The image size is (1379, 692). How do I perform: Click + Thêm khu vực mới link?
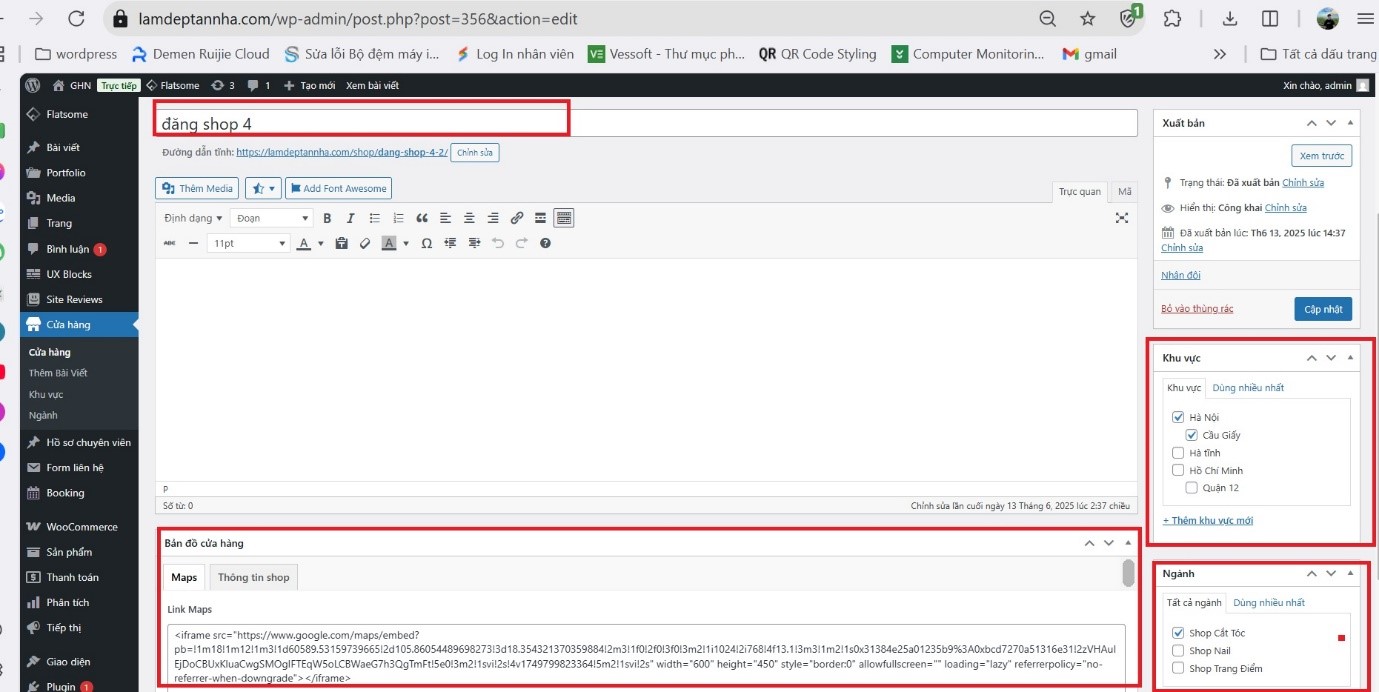1208,521
